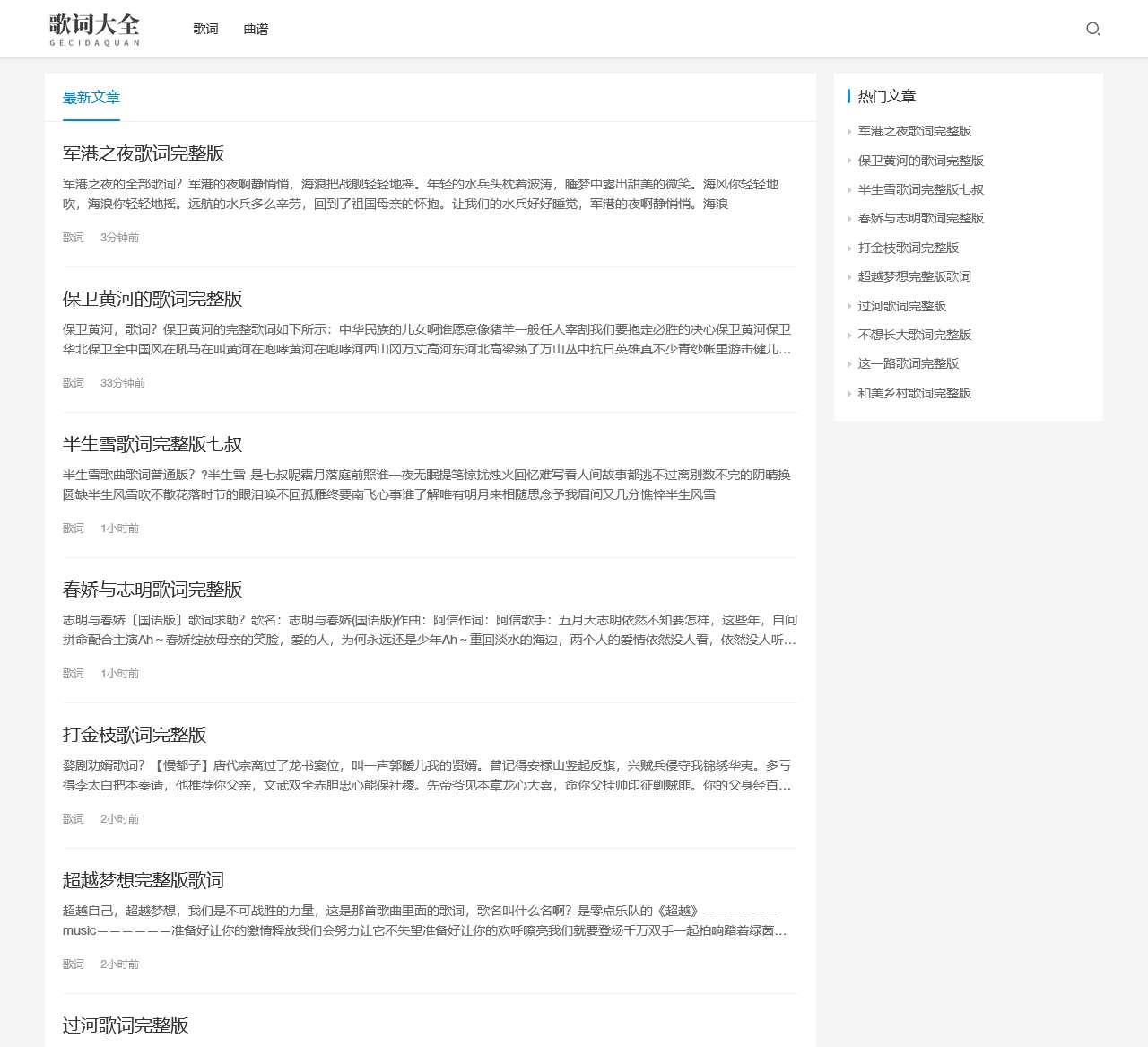Click 半生雪 article excerpt text
Screen dimensions: 1148x1047
click(427, 484)
